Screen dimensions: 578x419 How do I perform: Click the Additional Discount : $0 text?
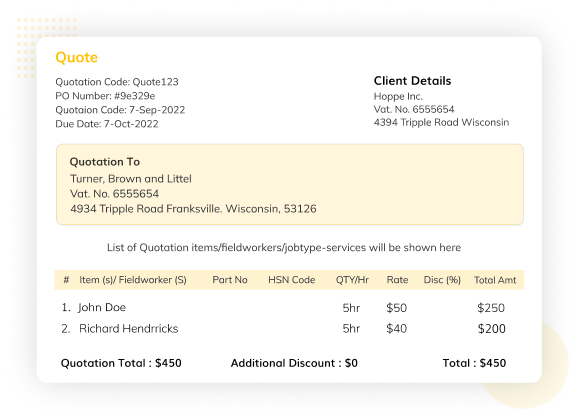(x=294, y=363)
